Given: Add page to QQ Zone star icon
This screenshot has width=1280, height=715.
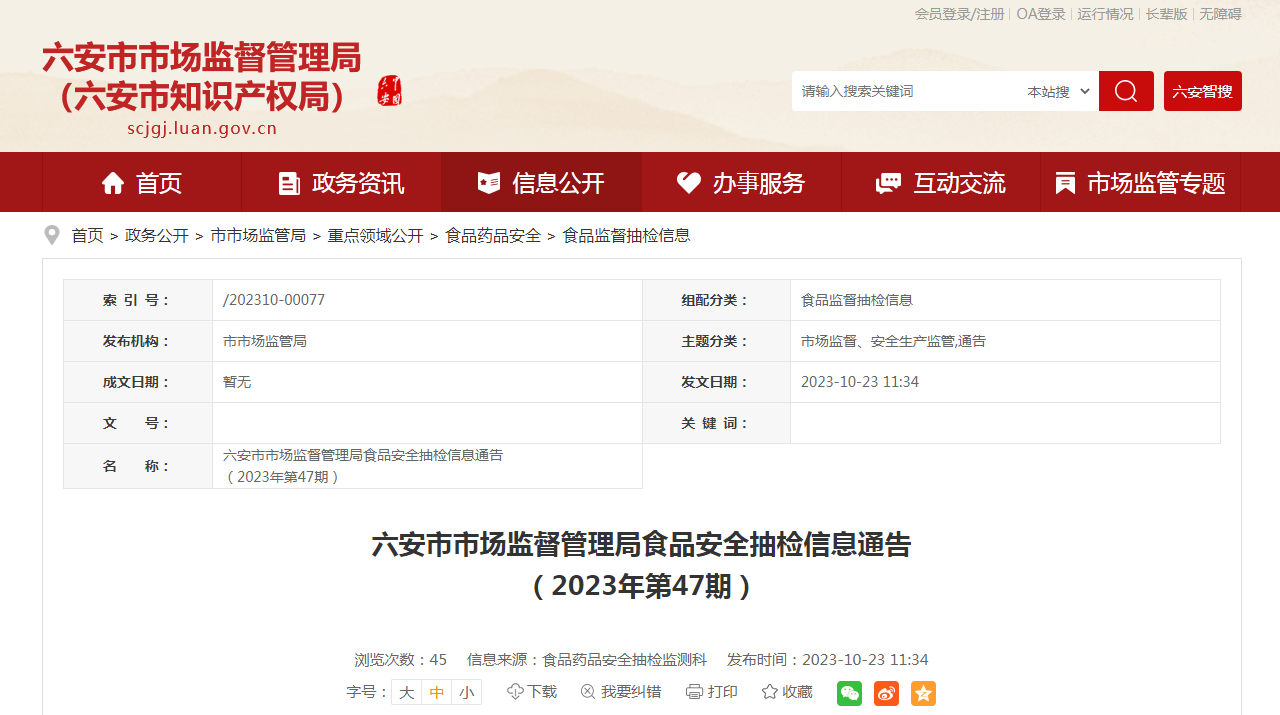Looking at the screenshot, I should pyautogui.click(x=923, y=693).
